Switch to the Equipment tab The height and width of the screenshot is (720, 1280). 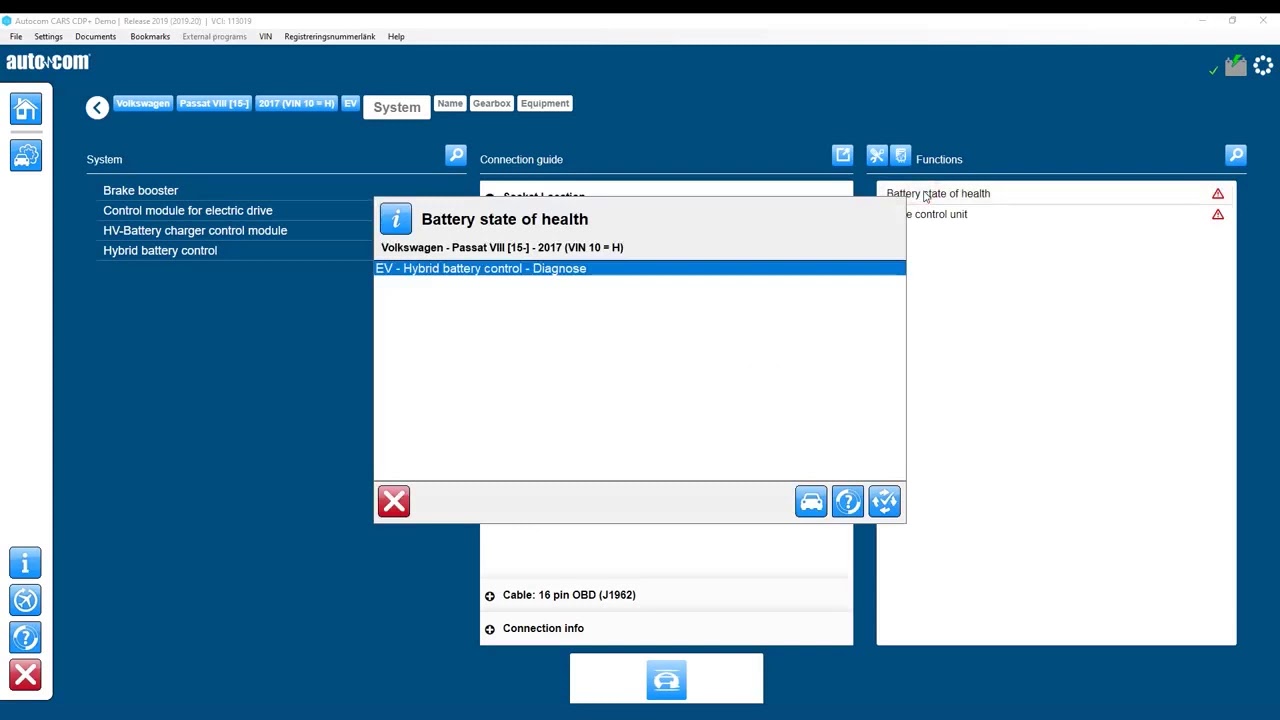545,103
